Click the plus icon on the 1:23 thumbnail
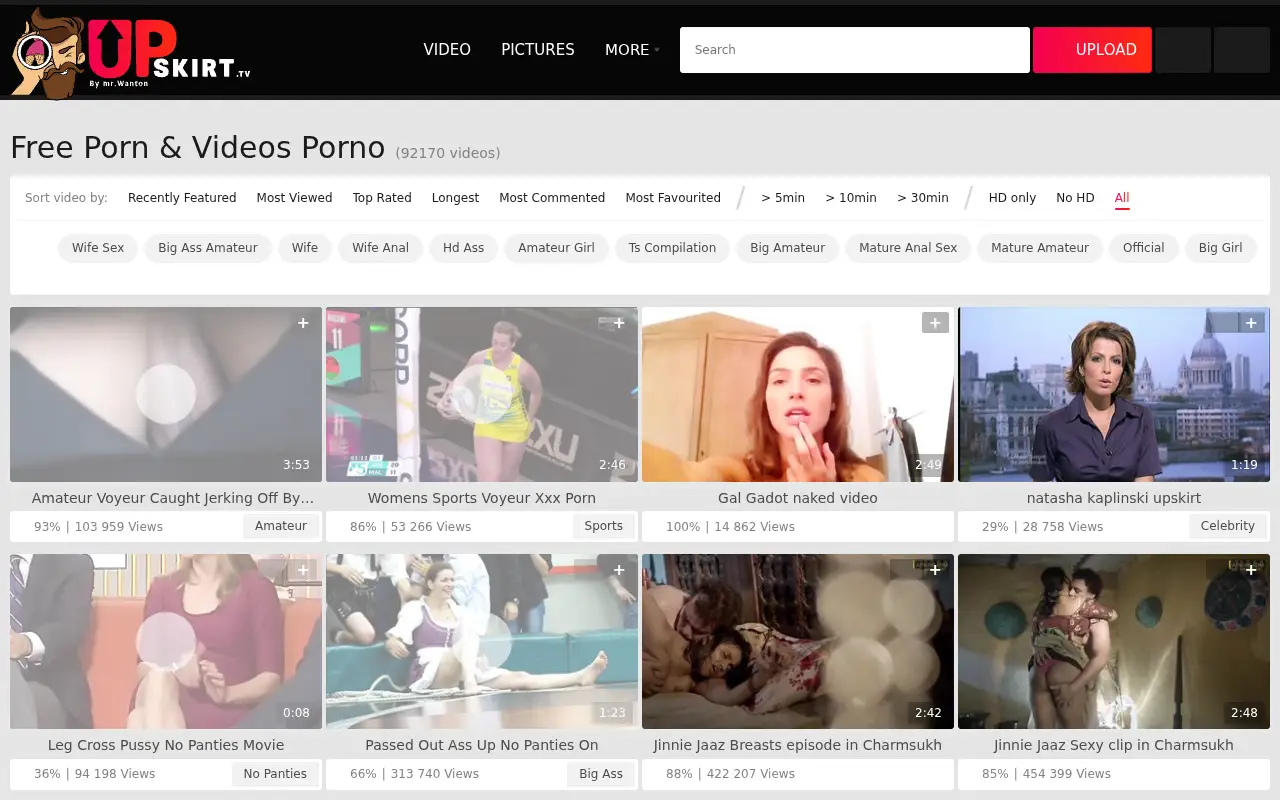The image size is (1280, 800). point(619,570)
